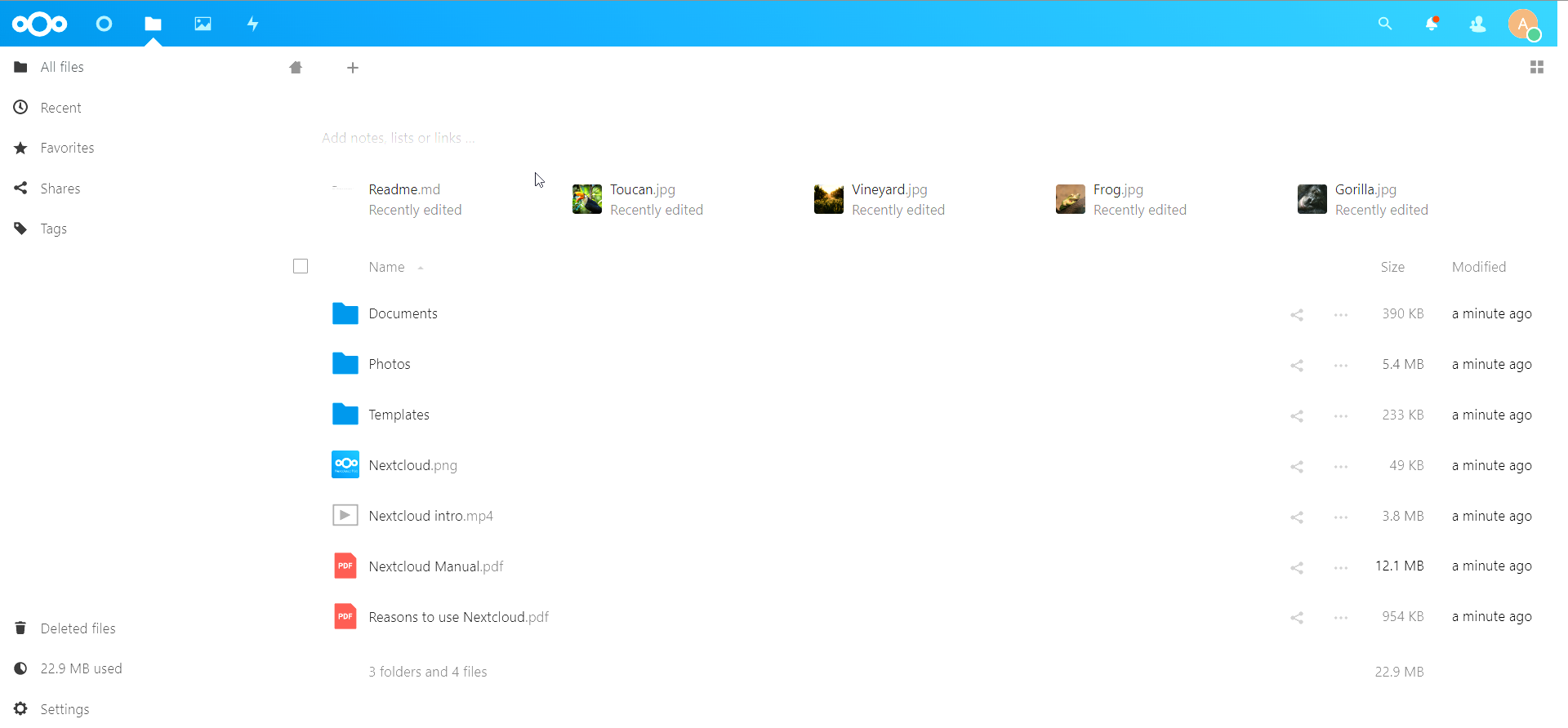Open Nextcloud Manual.pdf file
This screenshot has width=1568, height=728.
(435, 566)
